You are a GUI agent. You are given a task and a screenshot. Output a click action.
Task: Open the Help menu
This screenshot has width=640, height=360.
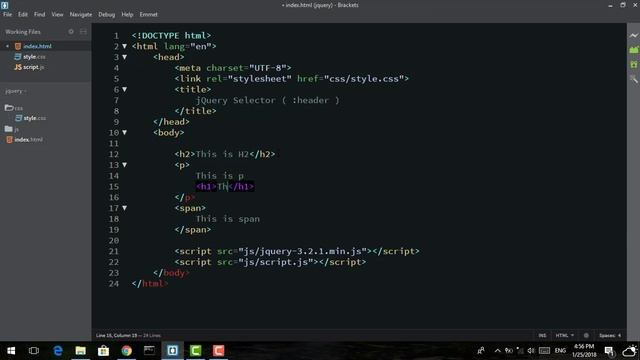point(127,14)
